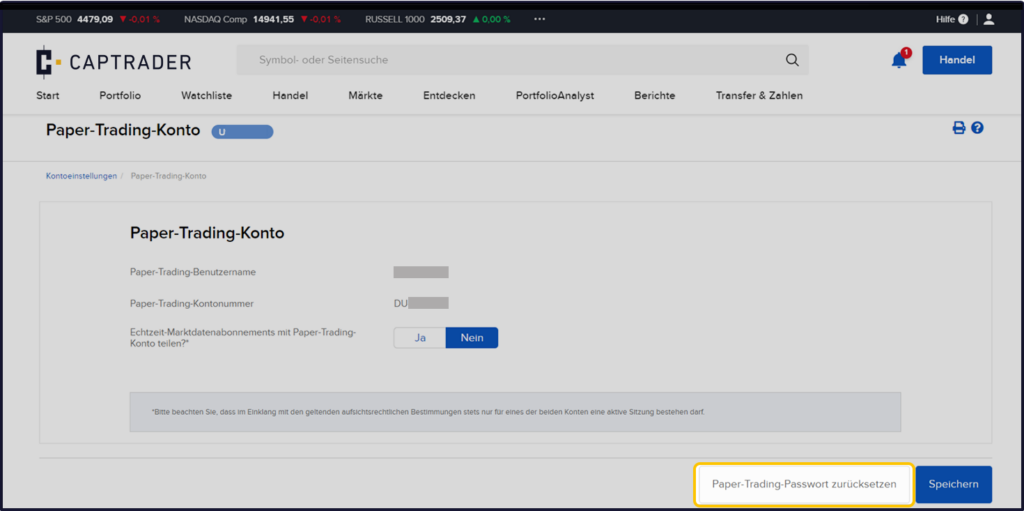Click the account number badge starting with U

[x=242, y=131]
